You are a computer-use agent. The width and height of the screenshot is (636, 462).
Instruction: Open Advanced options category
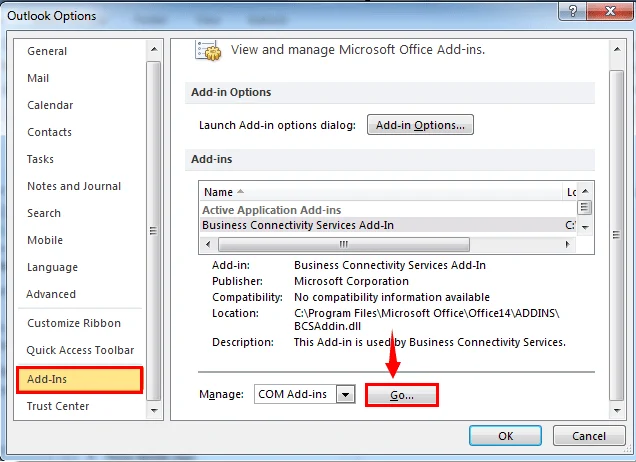click(x=51, y=294)
